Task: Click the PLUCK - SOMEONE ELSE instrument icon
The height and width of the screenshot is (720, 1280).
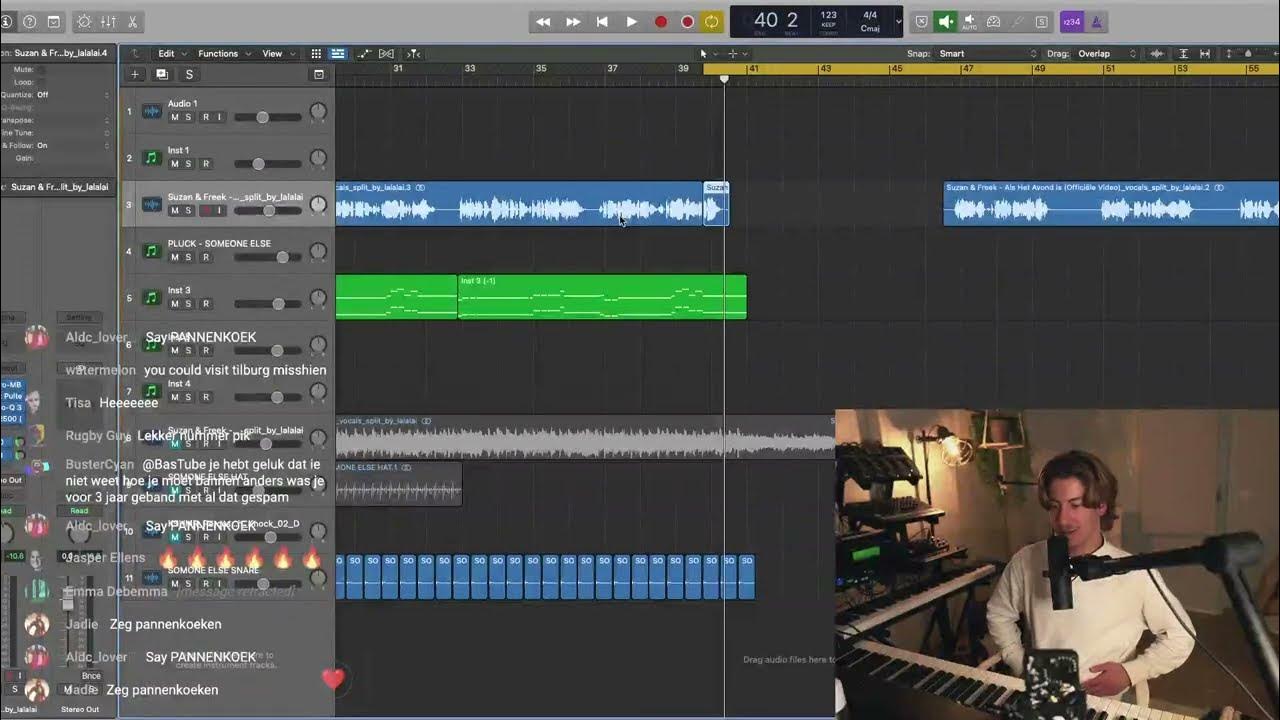Action: click(152, 251)
